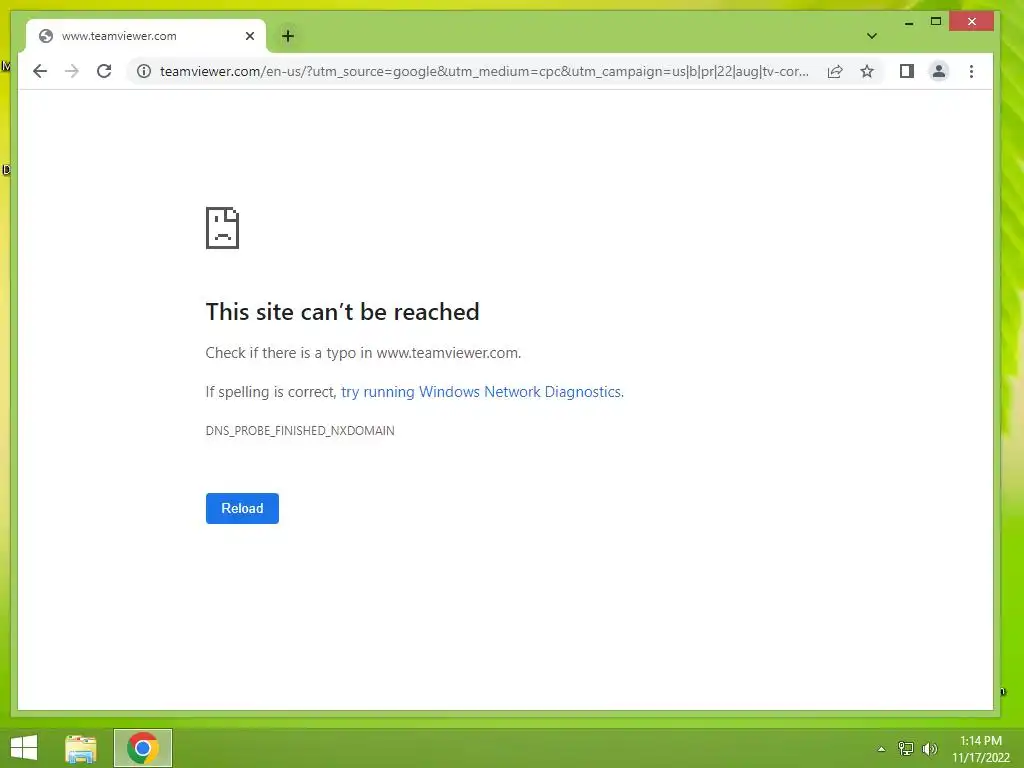
Task: Click the forward navigation arrow
Action: 72,71
